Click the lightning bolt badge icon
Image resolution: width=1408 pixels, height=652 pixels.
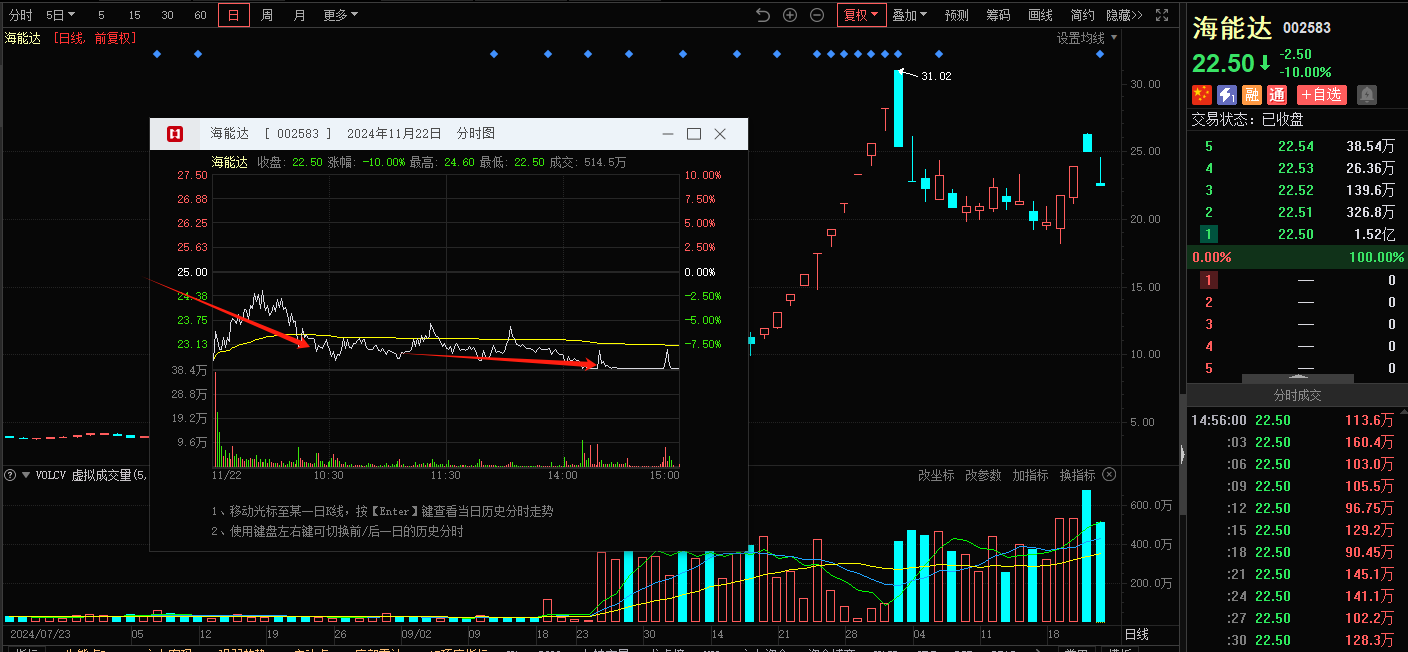click(x=1226, y=95)
